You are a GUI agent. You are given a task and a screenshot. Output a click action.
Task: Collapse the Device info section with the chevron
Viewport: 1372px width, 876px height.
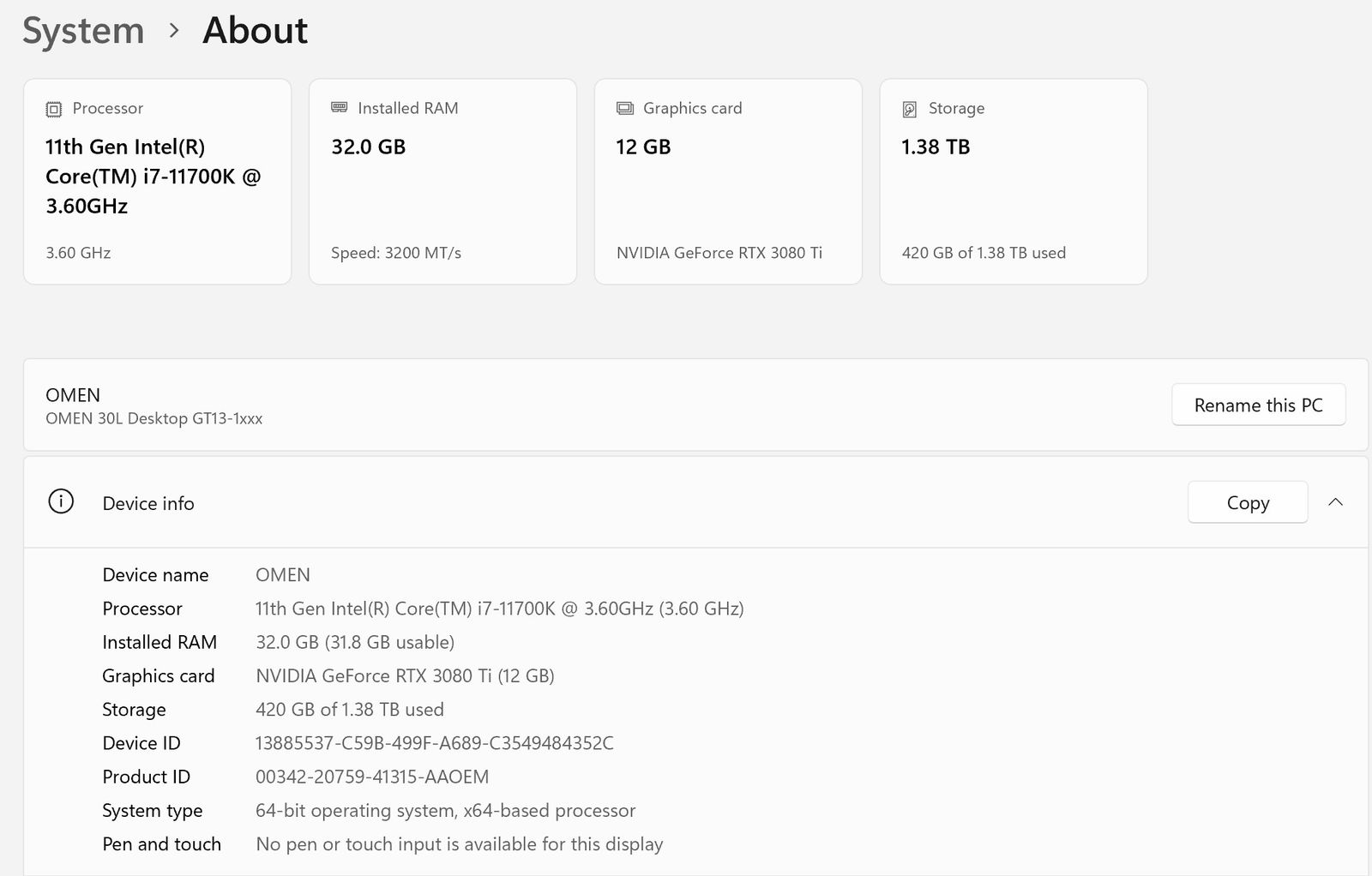click(1335, 502)
